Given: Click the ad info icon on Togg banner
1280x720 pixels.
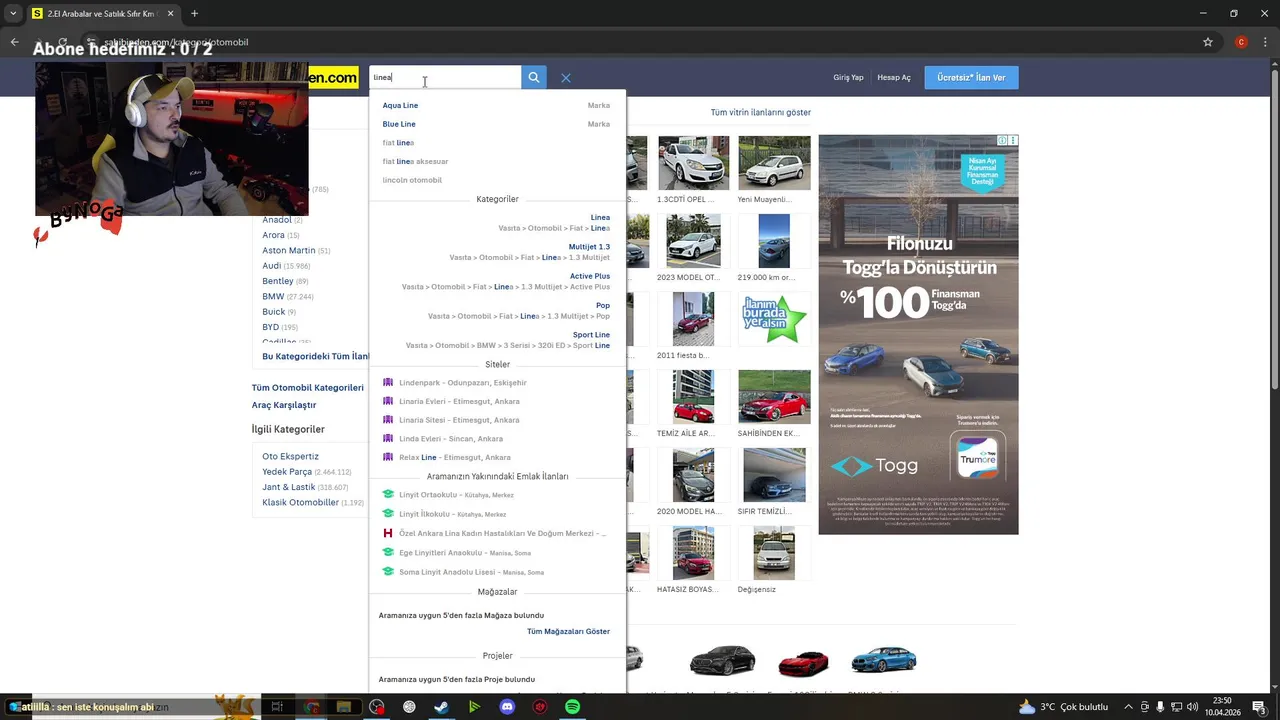Looking at the screenshot, I should (1002, 141).
